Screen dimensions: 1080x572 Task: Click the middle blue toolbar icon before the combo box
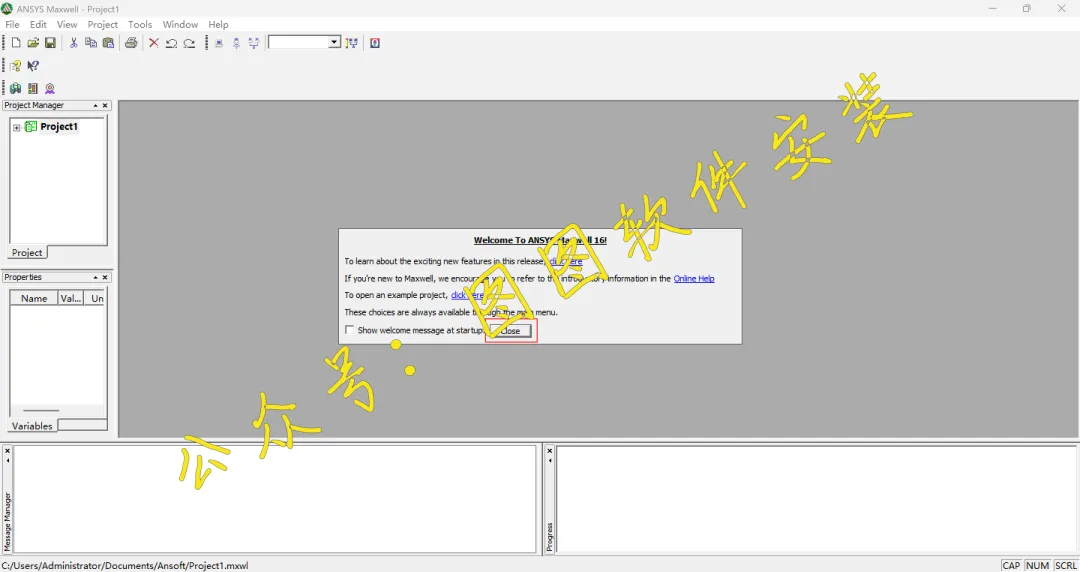236,43
